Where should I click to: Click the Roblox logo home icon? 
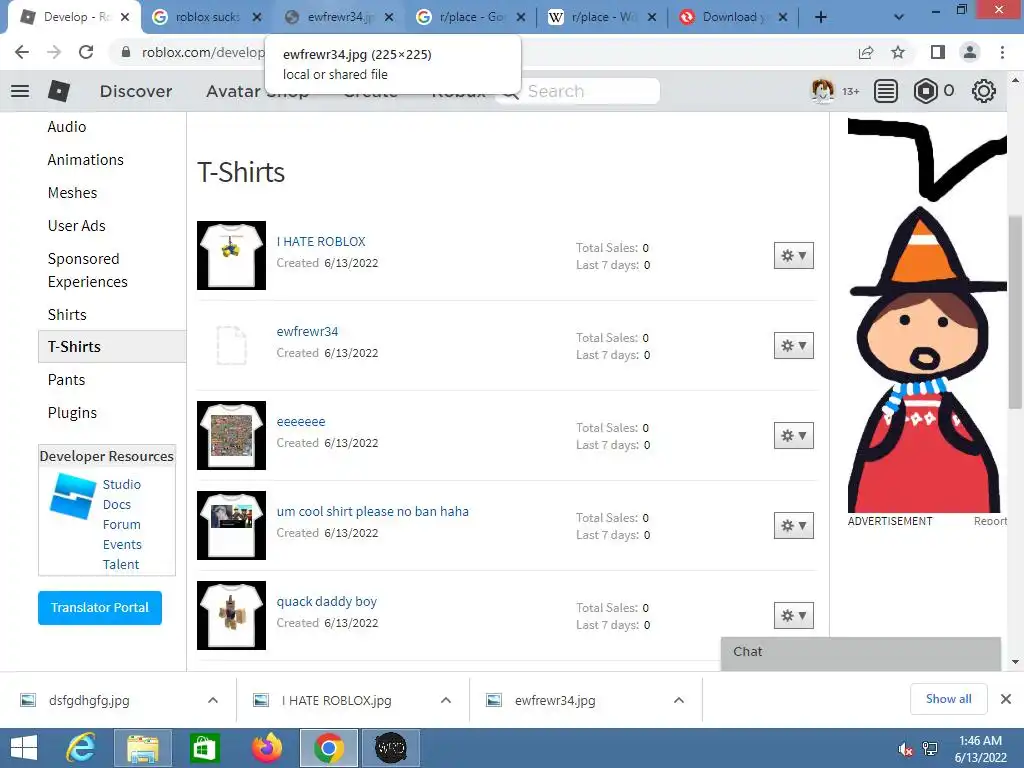(59, 91)
